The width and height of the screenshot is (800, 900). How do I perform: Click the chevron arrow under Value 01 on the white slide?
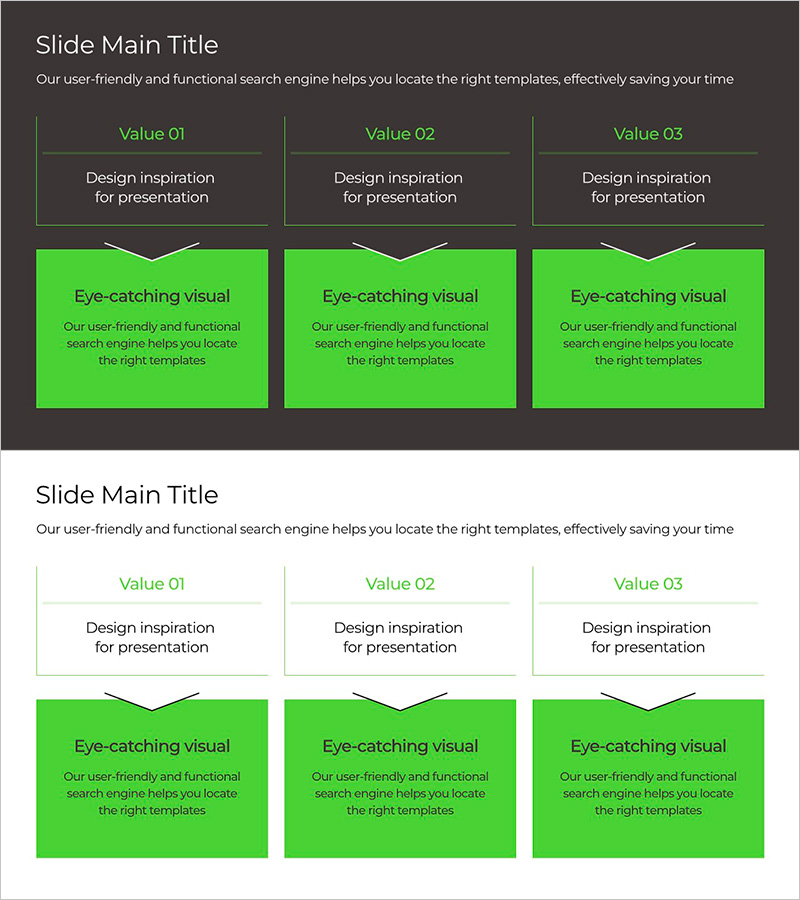click(152, 702)
